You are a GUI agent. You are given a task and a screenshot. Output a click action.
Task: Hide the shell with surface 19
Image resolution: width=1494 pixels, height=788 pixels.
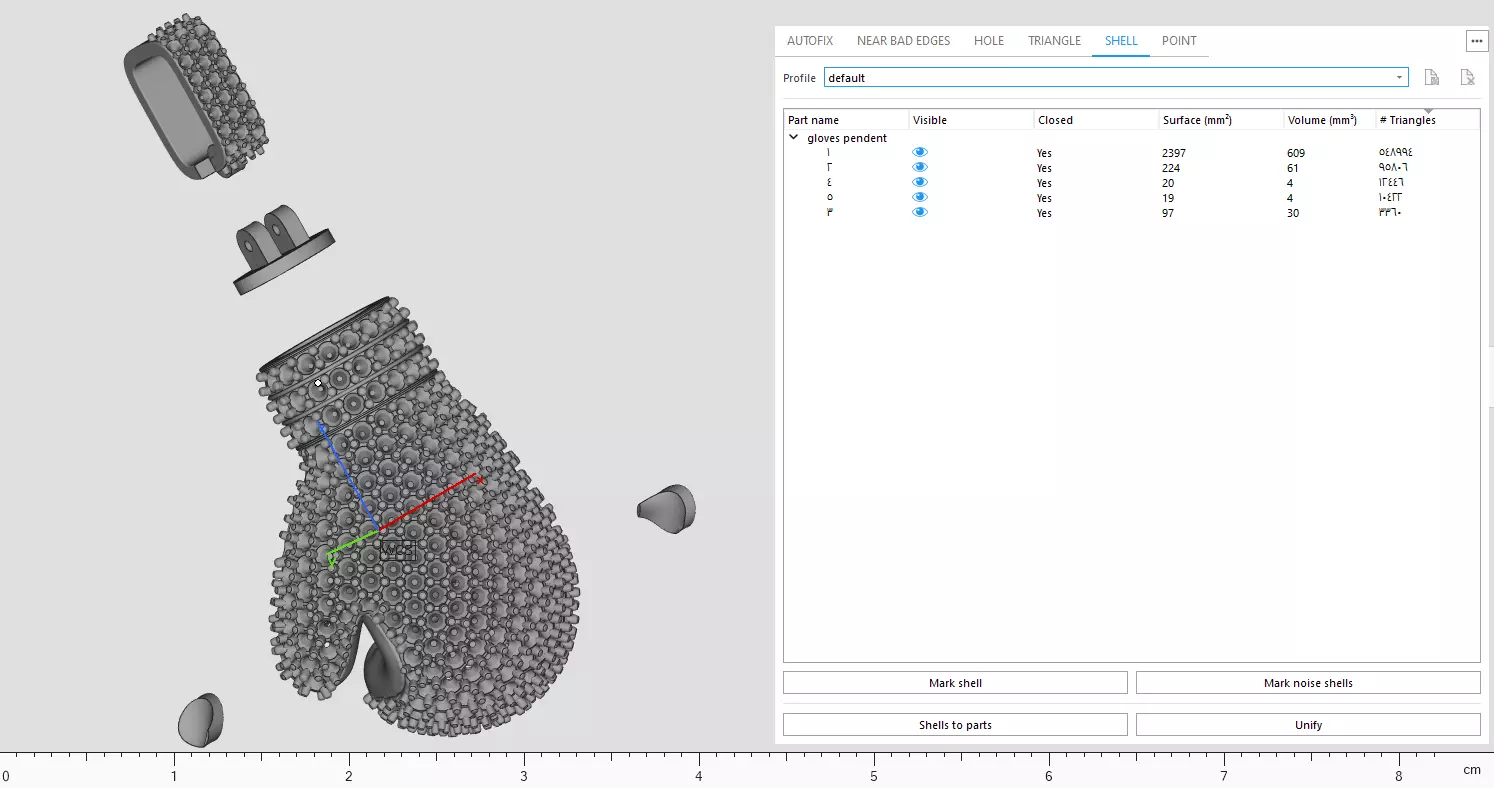click(920, 197)
